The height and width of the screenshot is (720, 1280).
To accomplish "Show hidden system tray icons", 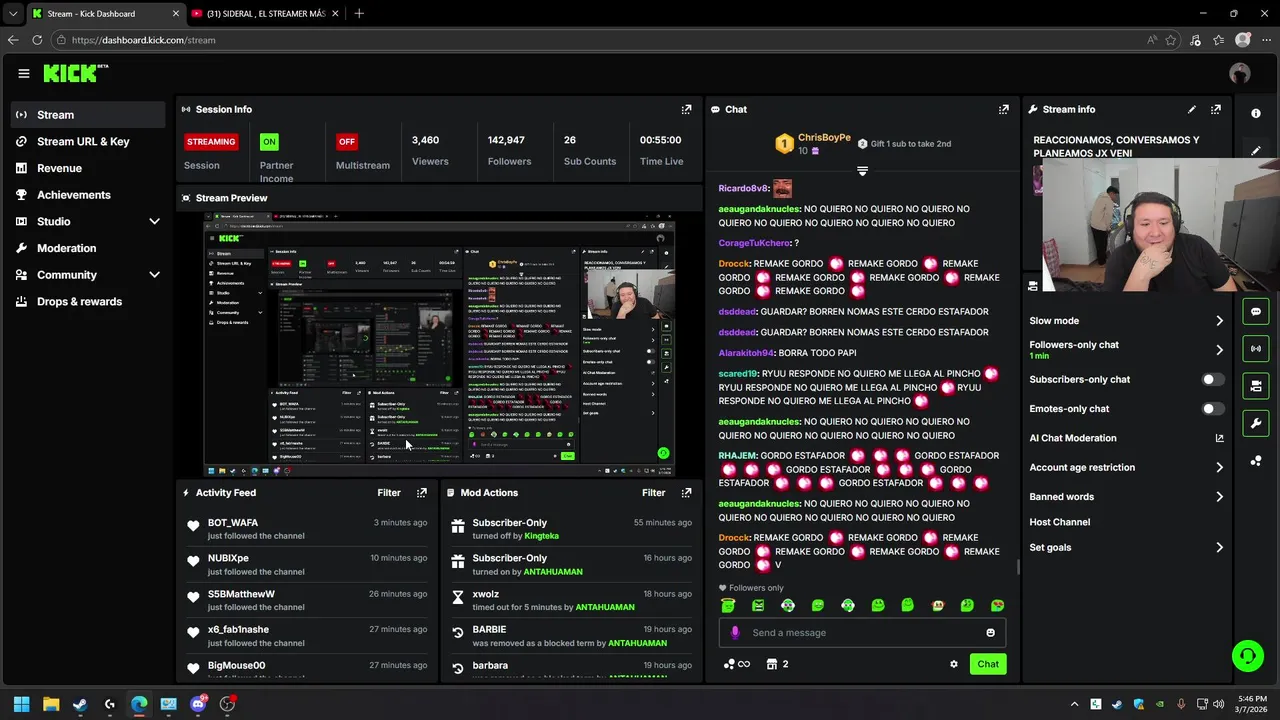I will coord(1075,704).
